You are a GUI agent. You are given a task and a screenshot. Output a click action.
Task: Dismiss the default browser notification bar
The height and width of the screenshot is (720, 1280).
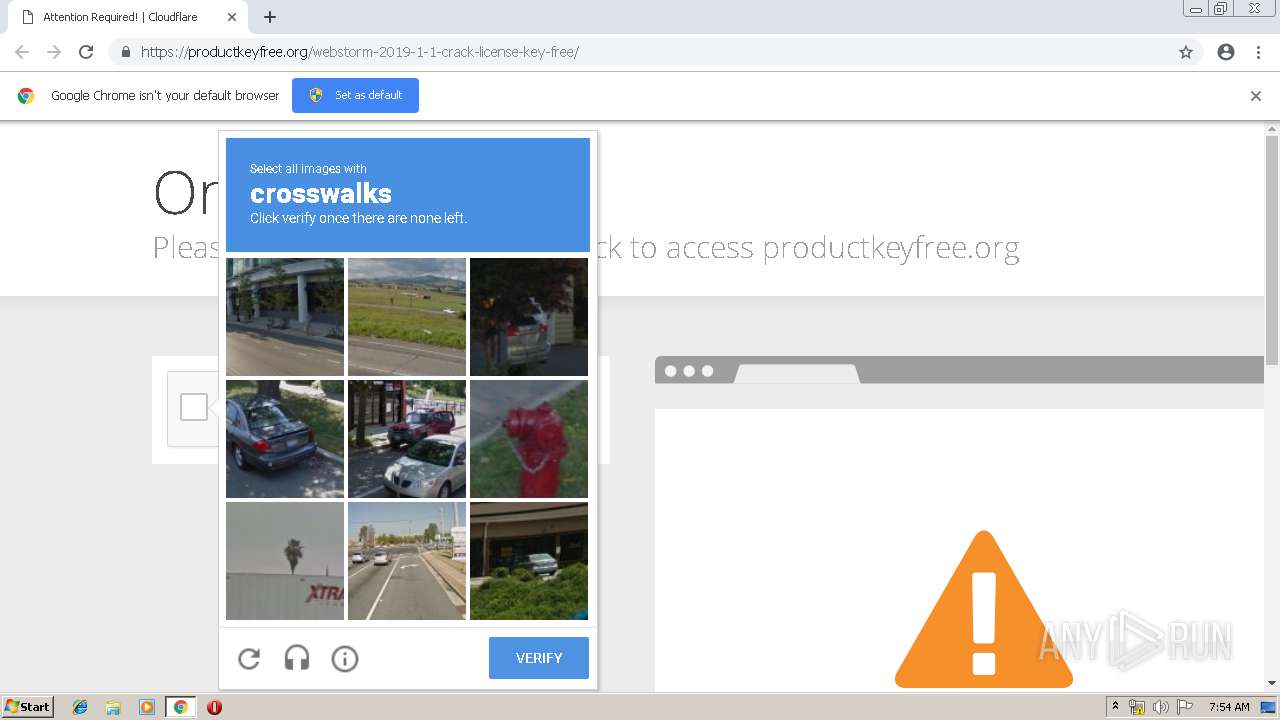pyautogui.click(x=1256, y=96)
